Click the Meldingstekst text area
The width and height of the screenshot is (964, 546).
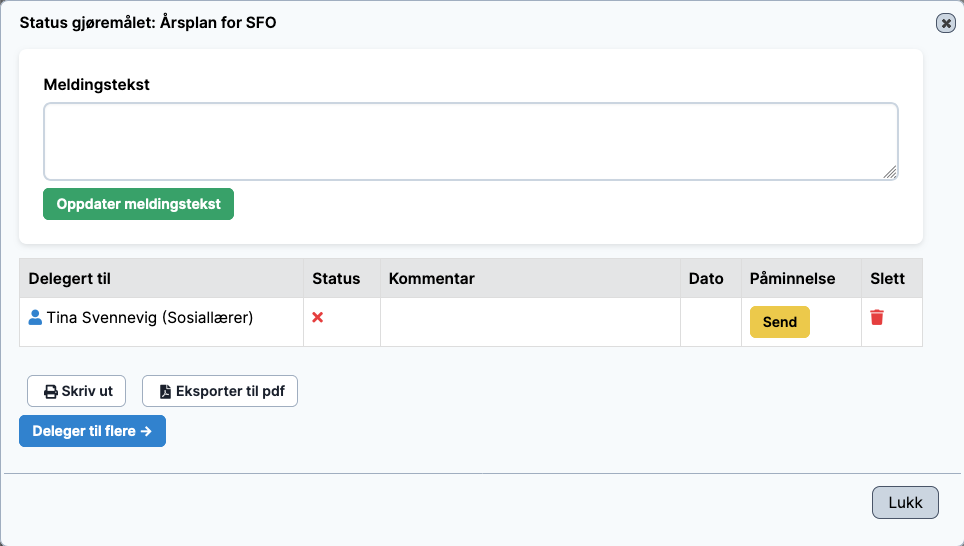coord(470,141)
